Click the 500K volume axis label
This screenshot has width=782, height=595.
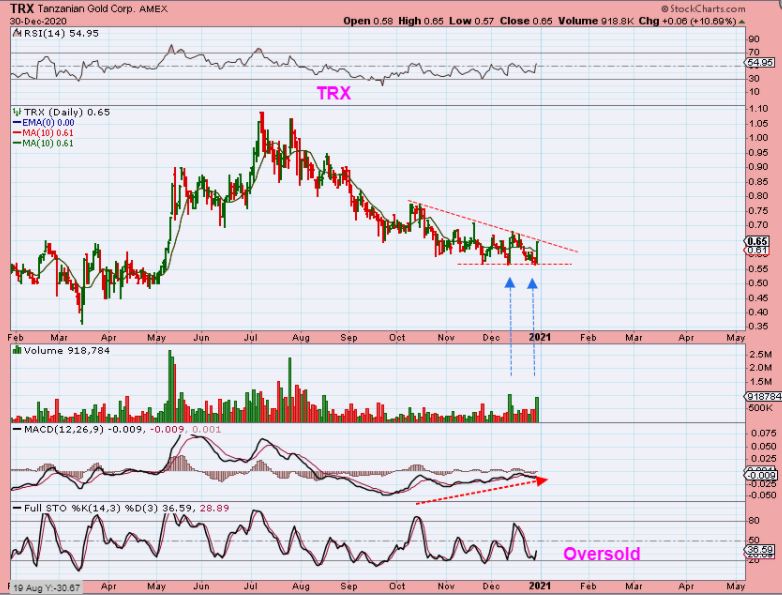pos(761,408)
